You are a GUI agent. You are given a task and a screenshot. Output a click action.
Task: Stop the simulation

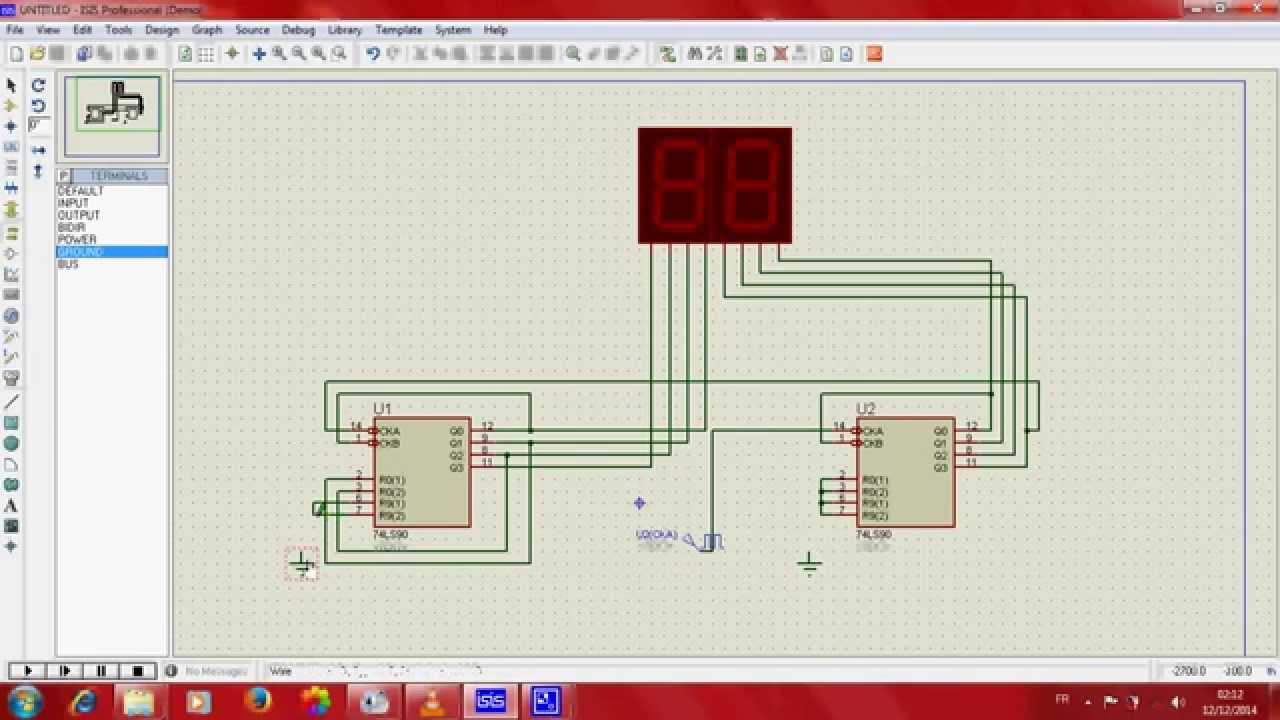138,671
